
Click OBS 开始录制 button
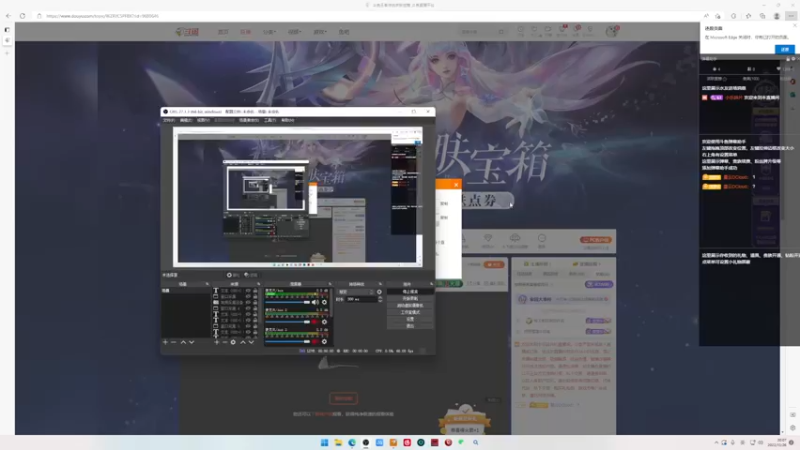pos(410,298)
